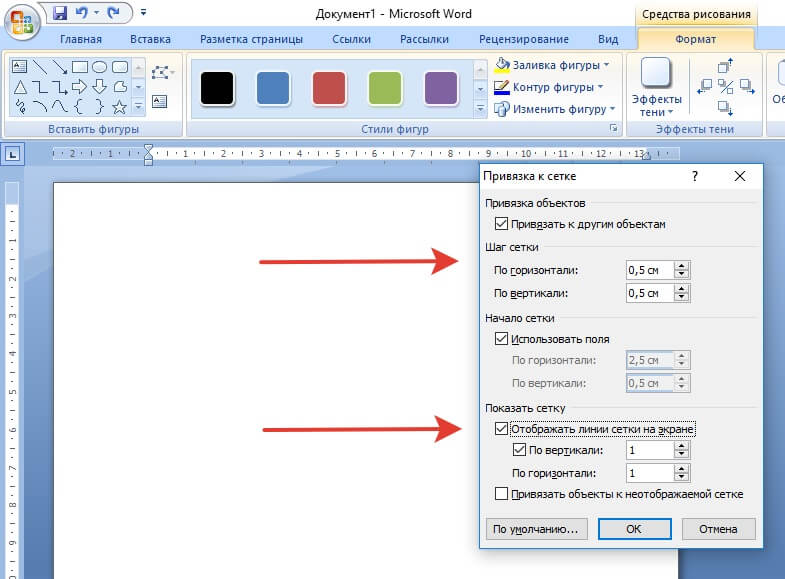Nudge shadow left
Screen dimensions: 785x579
(704, 87)
